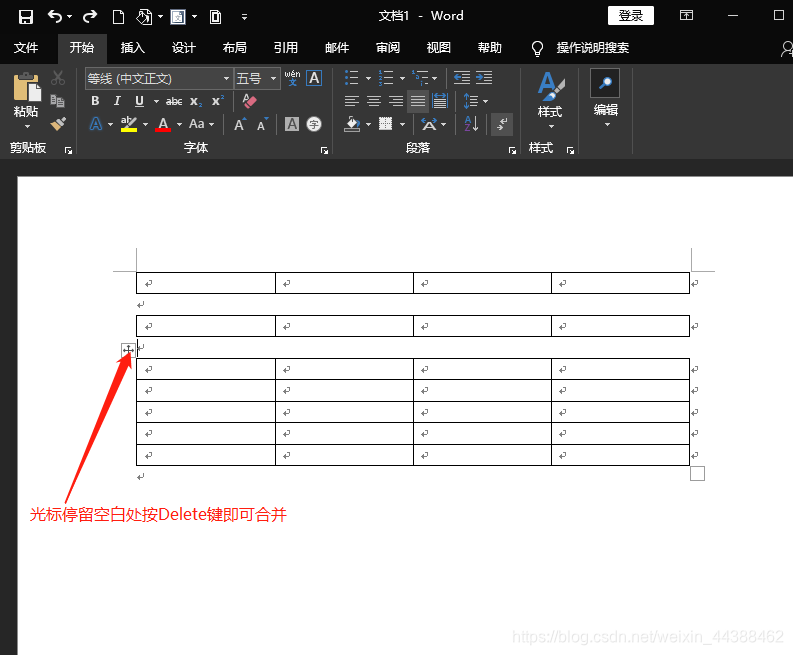Decrease the font size
This screenshot has height=655, width=793.
pyautogui.click(x=262, y=124)
